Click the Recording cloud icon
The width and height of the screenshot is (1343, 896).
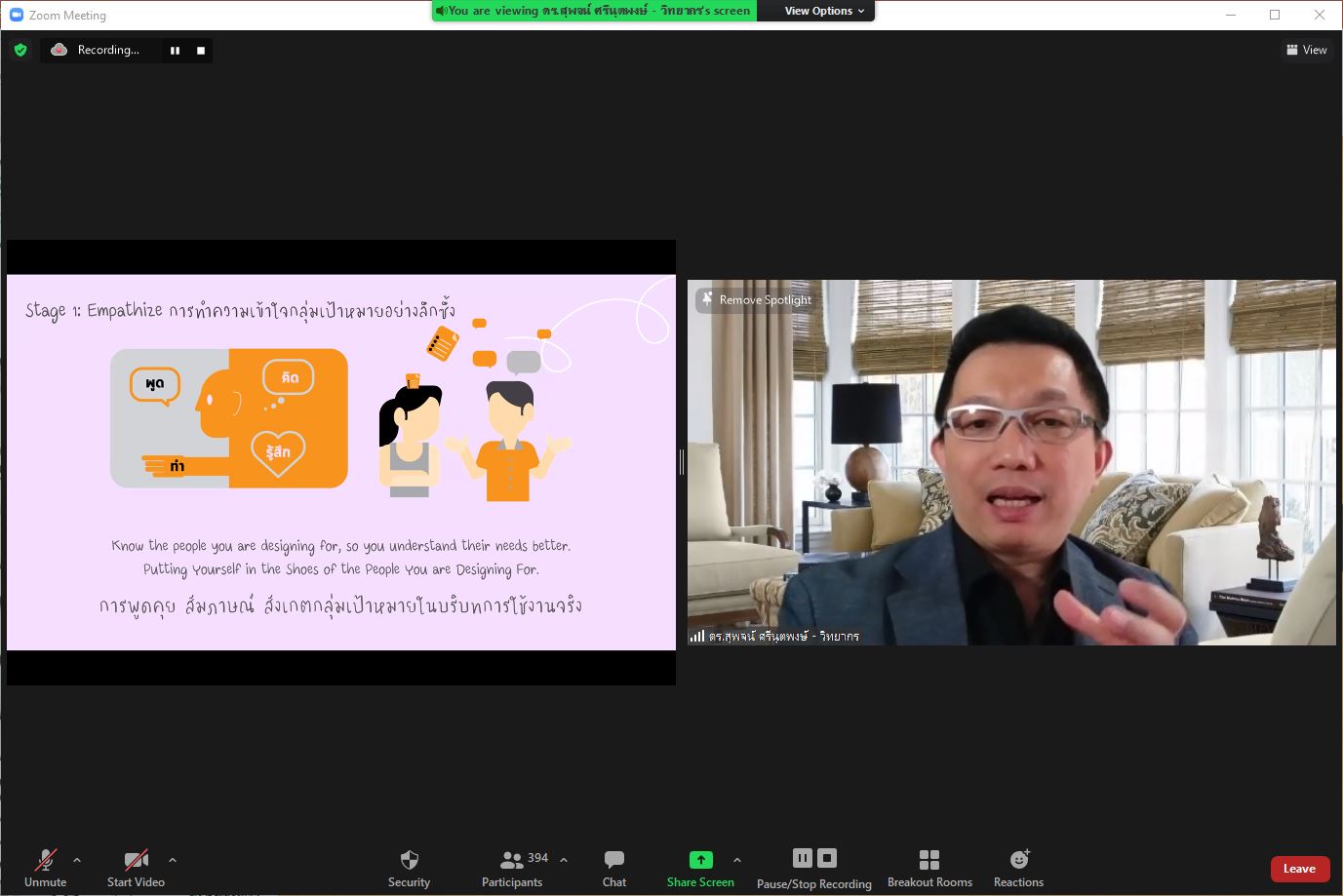pos(59,50)
